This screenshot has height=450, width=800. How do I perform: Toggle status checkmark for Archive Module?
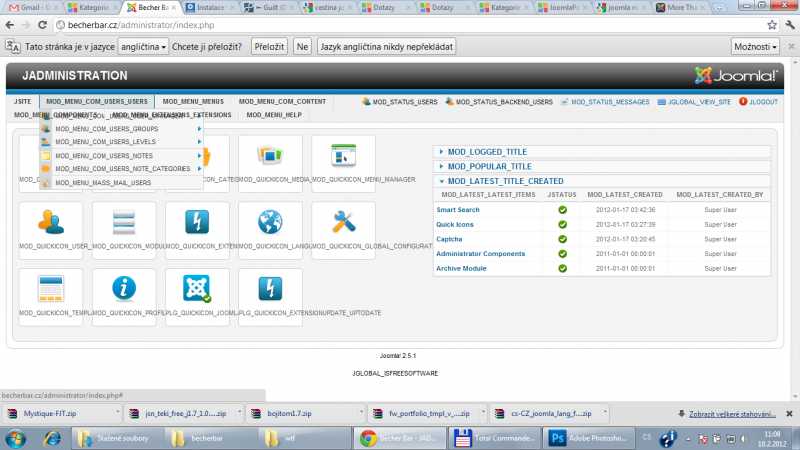point(563,268)
